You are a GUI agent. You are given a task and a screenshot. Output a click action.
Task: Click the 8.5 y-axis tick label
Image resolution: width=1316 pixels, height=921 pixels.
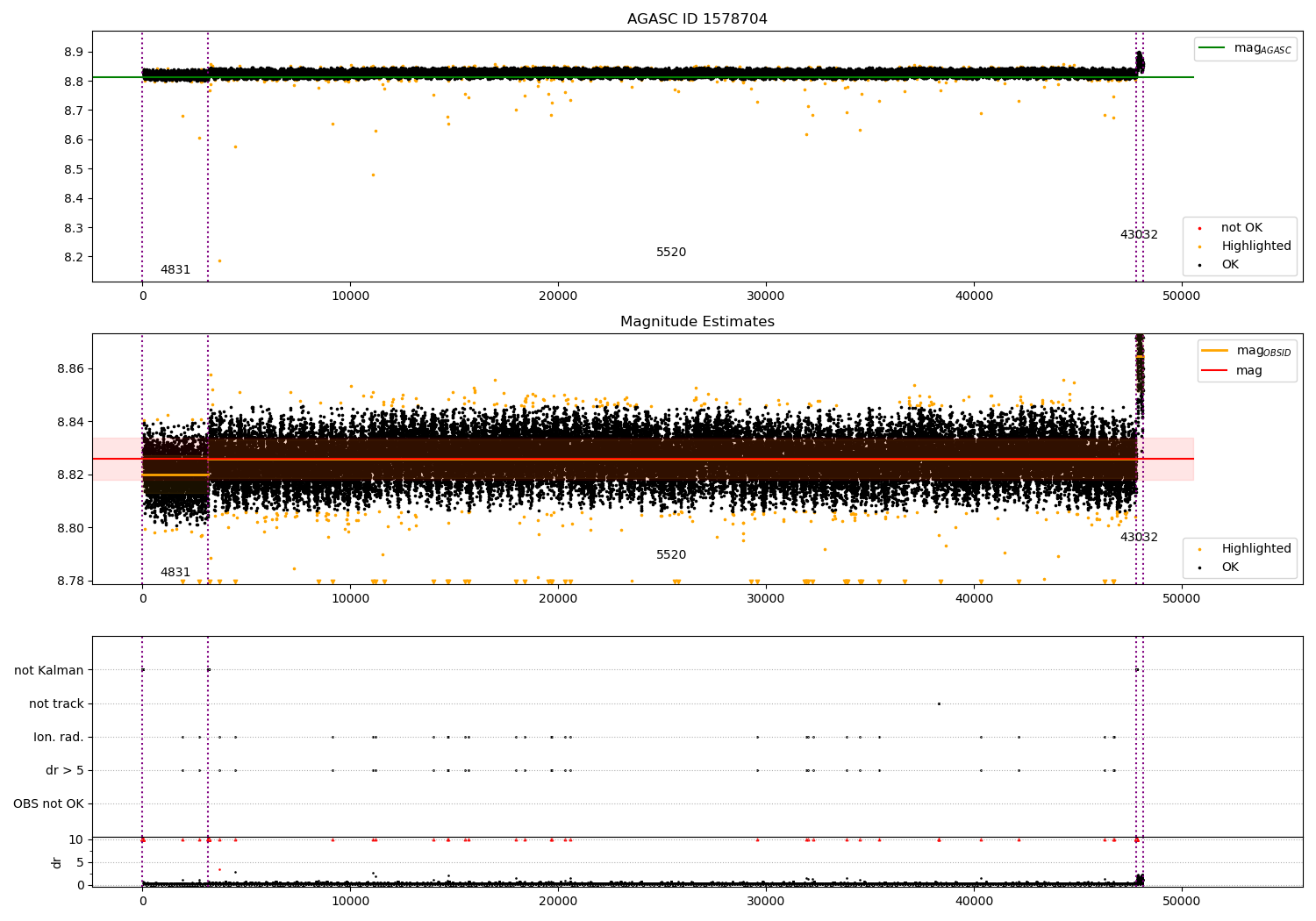click(74, 169)
